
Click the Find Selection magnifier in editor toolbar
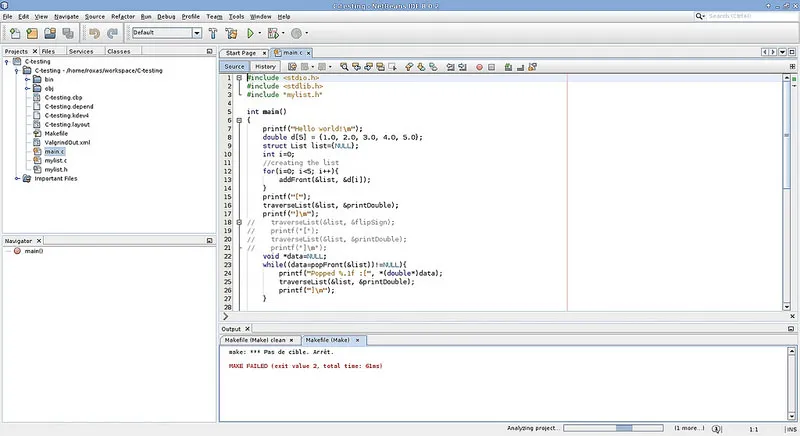(345, 67)
